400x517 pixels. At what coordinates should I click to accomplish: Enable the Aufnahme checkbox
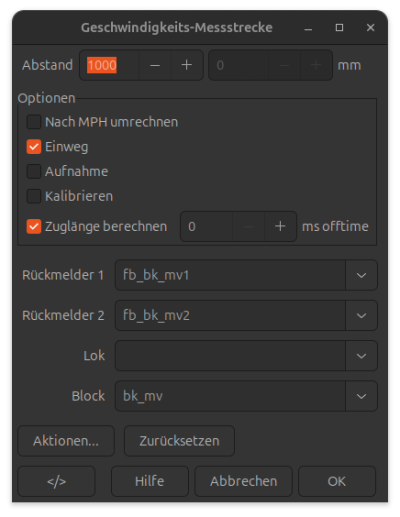coord(34,171)
